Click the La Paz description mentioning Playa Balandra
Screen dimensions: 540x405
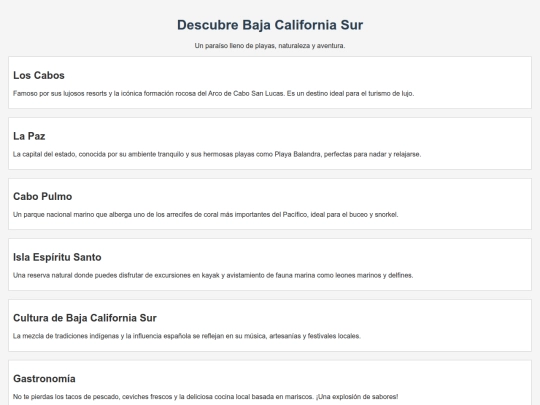pos(217,154)
